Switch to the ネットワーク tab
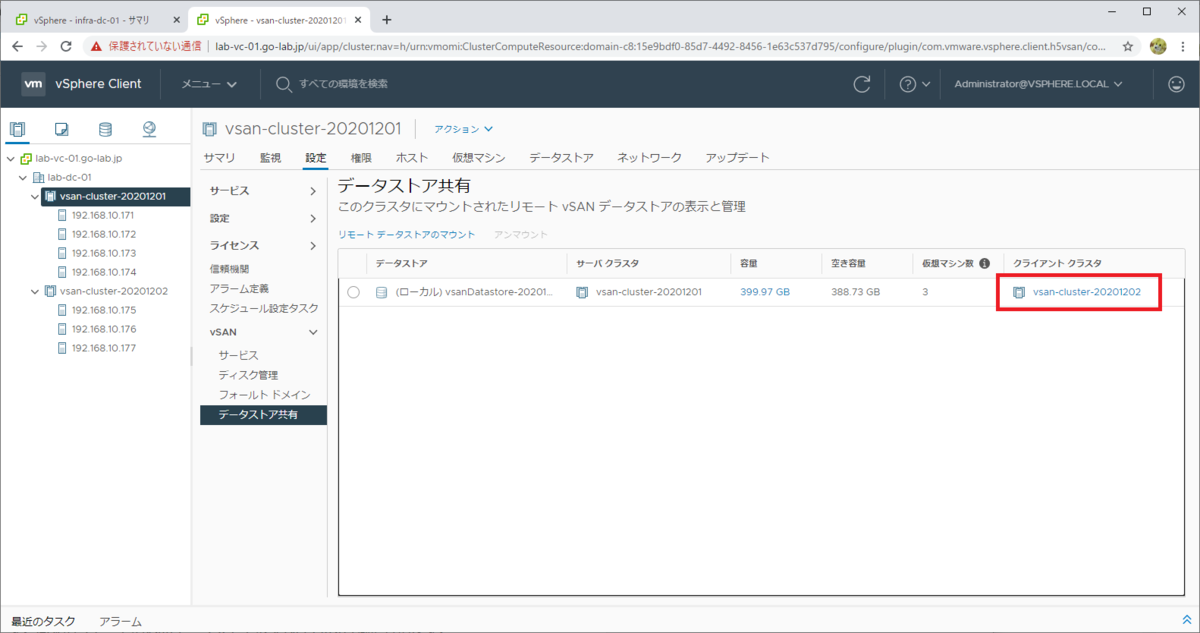The width and height of the screenshot is (1200, 633). click(x=649, y=158)
